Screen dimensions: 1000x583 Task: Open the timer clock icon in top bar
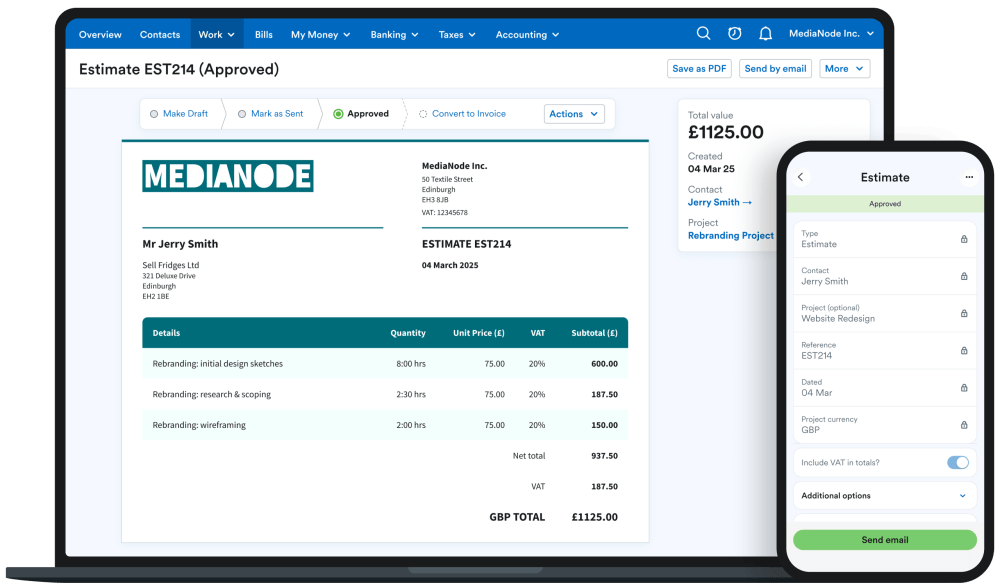tap(735, 33)
